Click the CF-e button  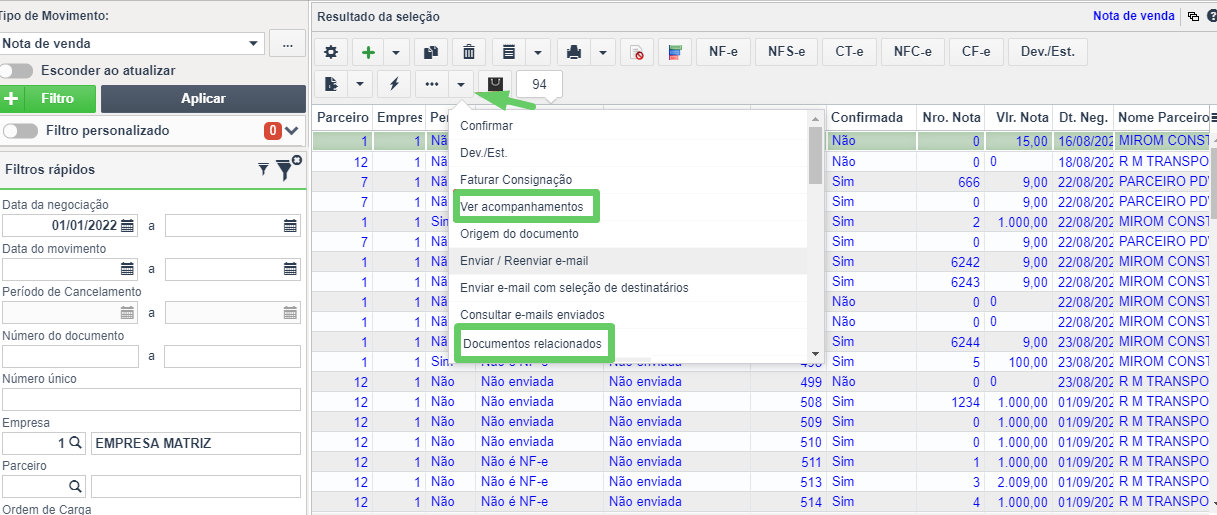click(976, 52)
